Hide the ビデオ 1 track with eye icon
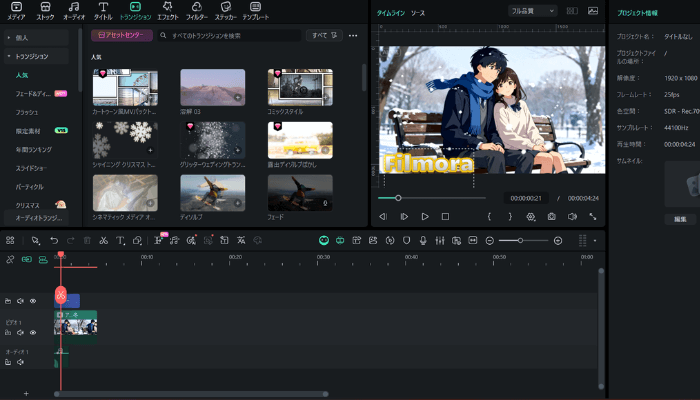Screen dimensions: 700x400 (x=32, y=332)
